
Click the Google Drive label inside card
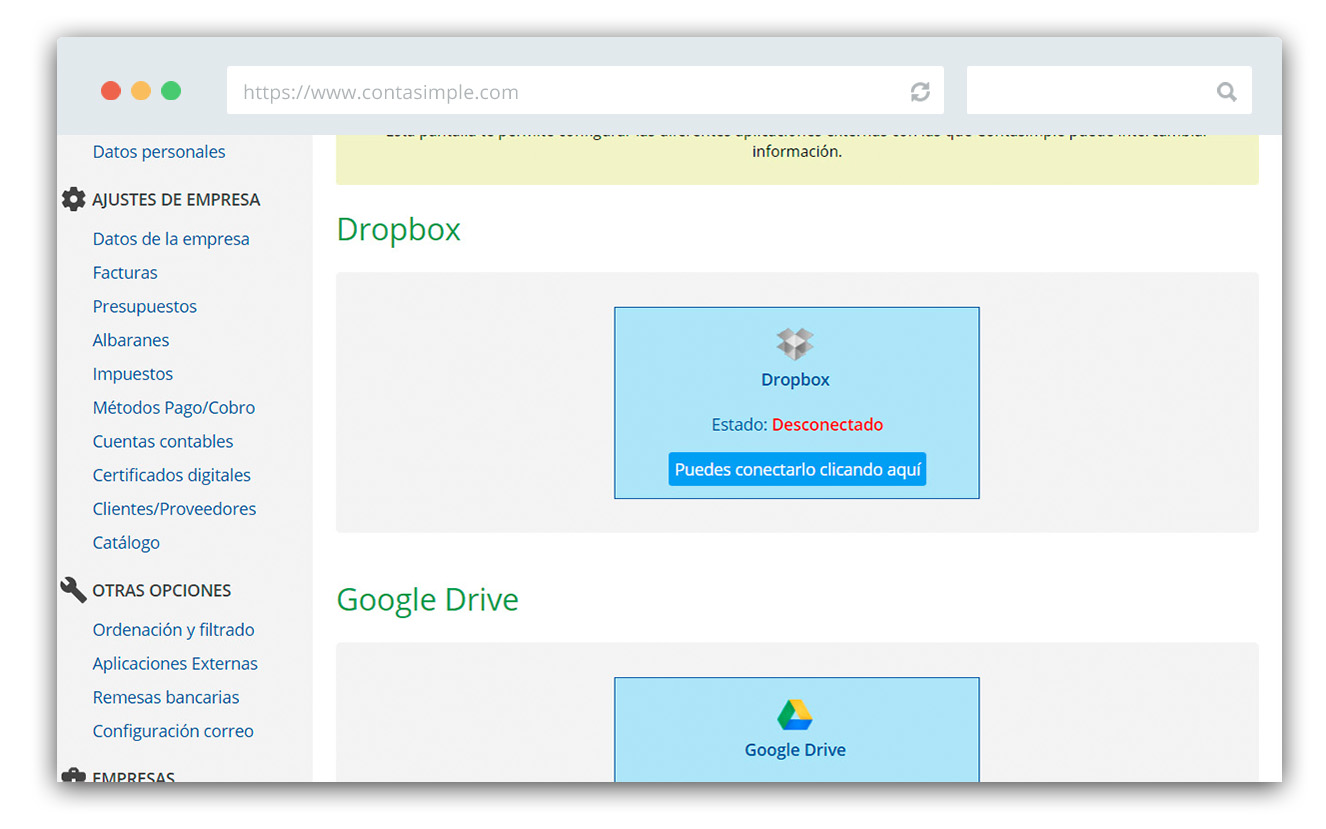796,751
